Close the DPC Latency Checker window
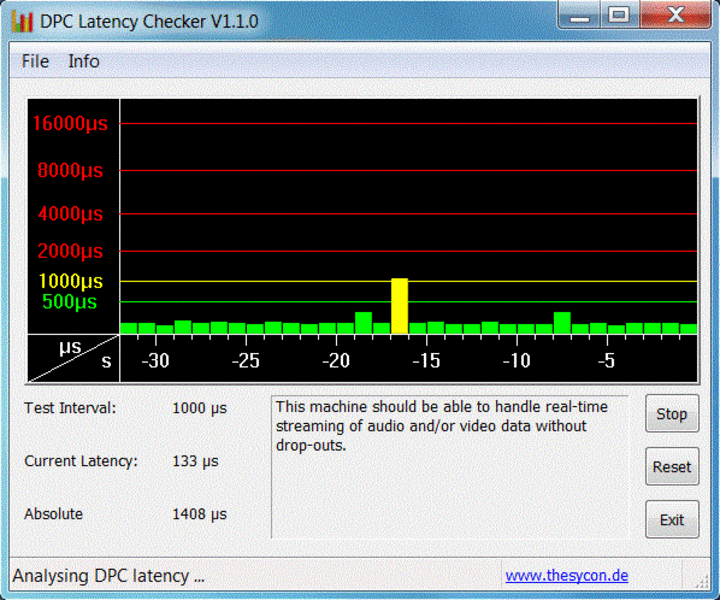Image resolution: width=720 pixels, height=600 pixels. click(x=676, y=16)
